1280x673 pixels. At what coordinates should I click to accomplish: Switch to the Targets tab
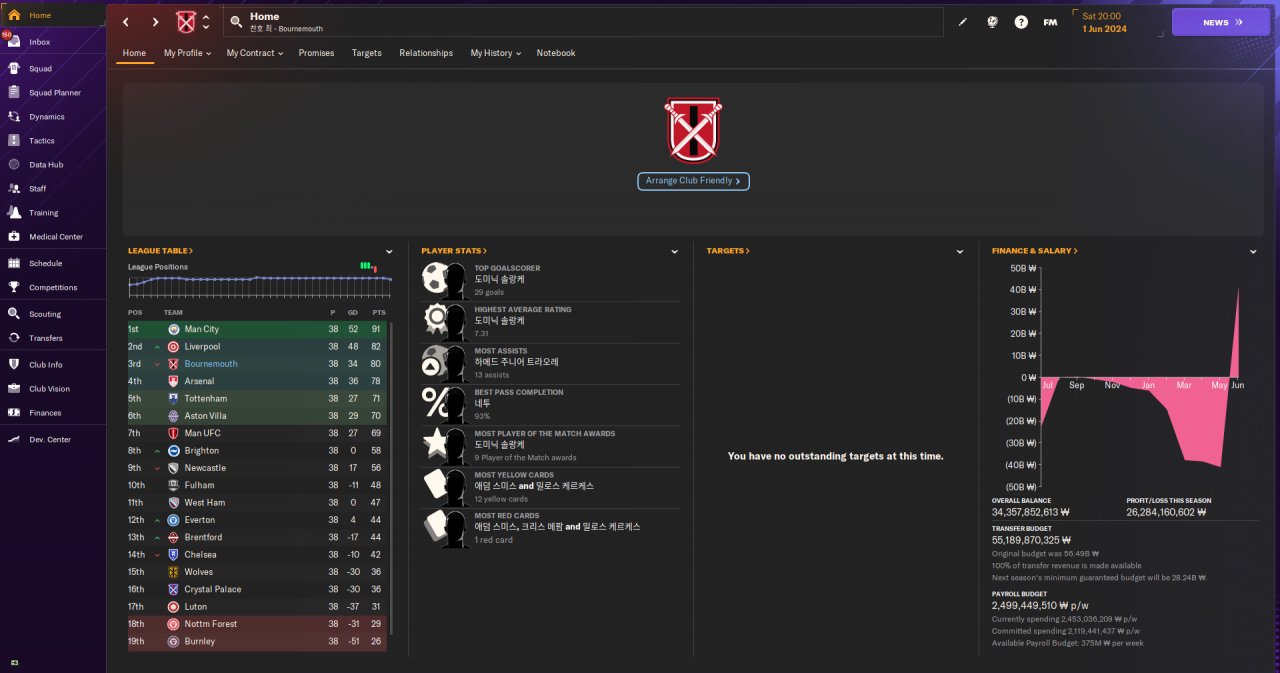(x=367, y=53)
